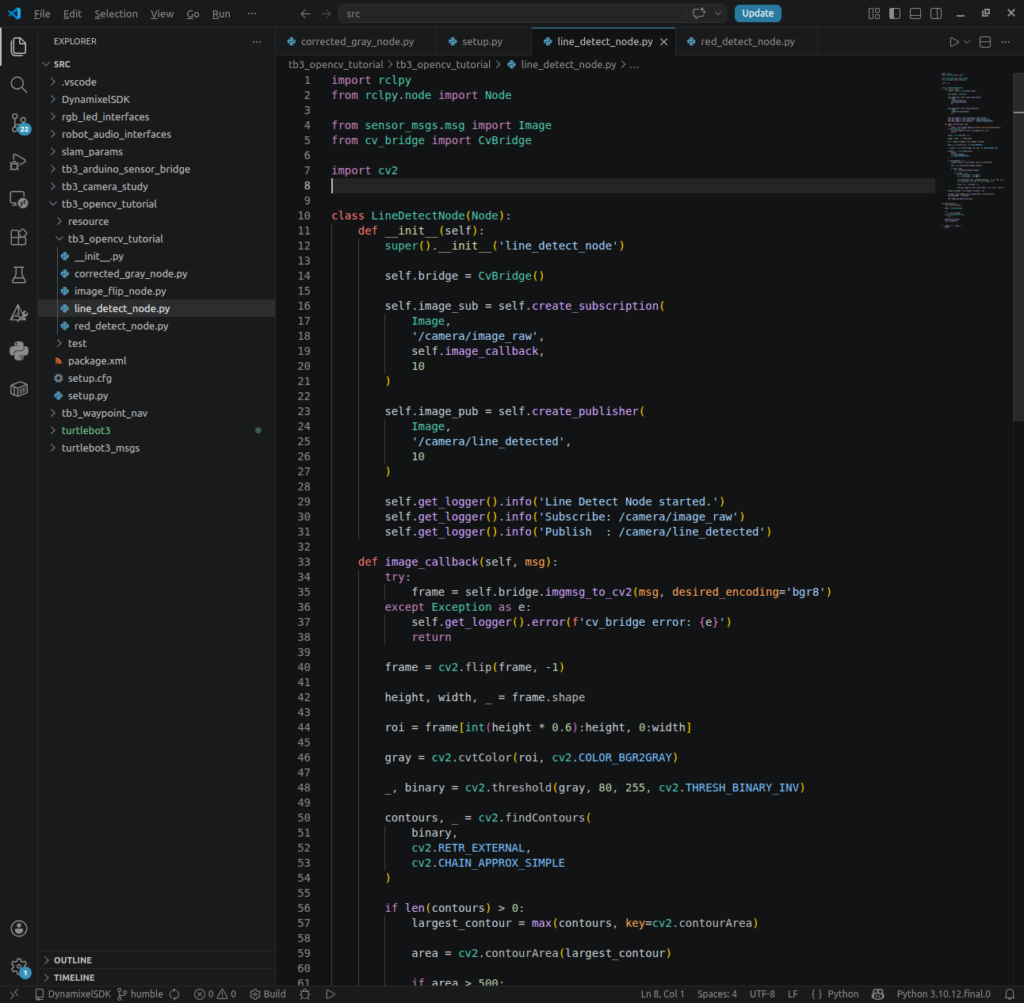Screen dimensions: 1024x1003
Task: Click tb3_opencv_tutorial breadcrumb first segment
Action: pos(336,65)
